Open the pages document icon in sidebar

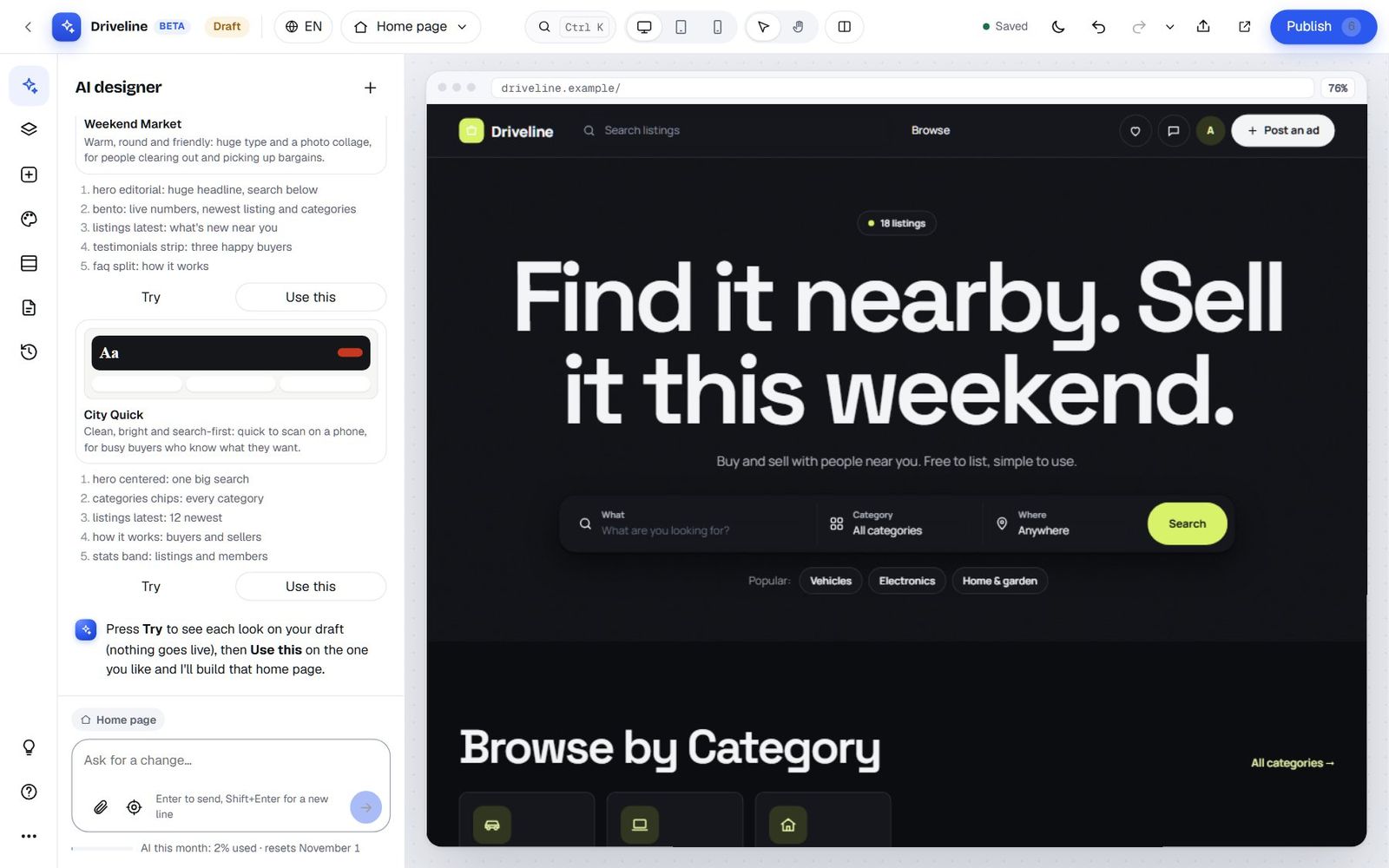coord(29,307)
